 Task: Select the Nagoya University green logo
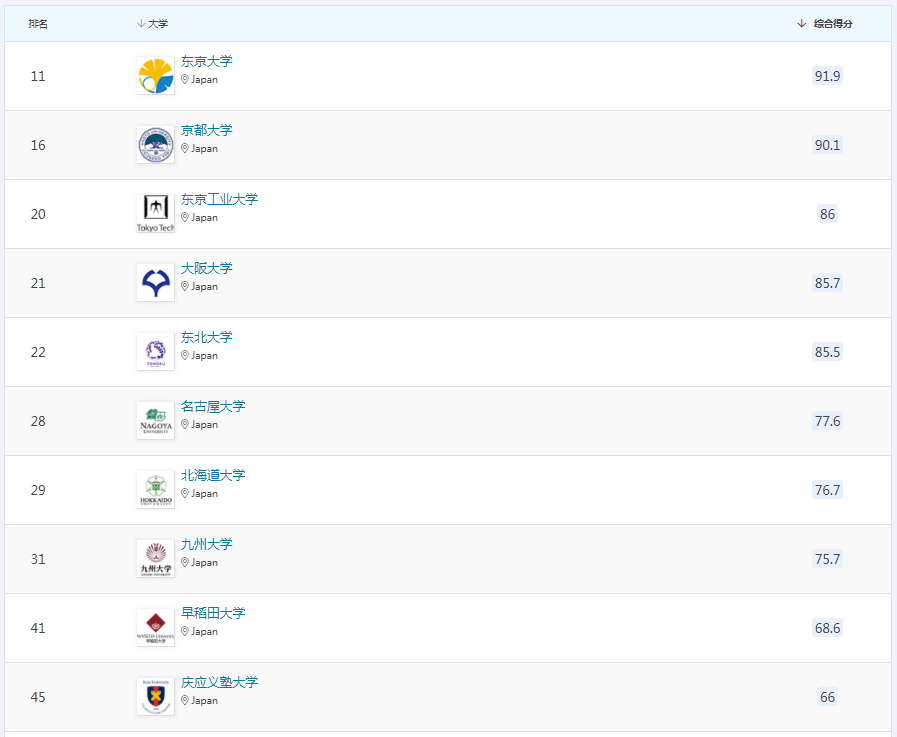pos(155,420)
